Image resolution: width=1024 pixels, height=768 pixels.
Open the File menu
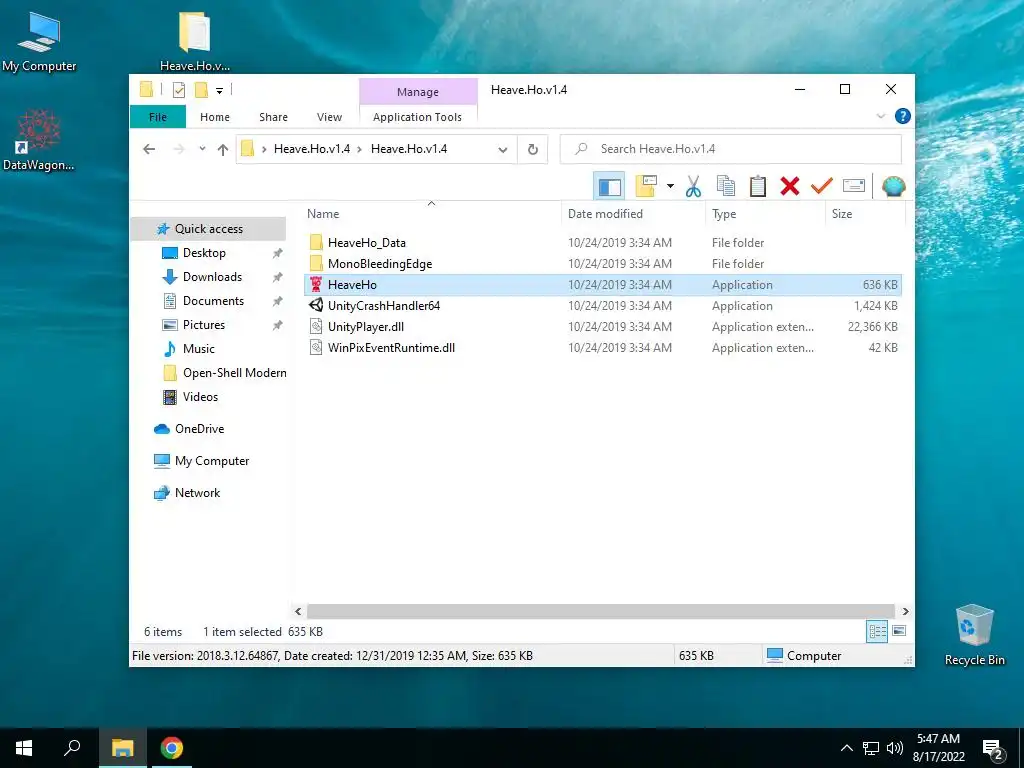(158, 117)
